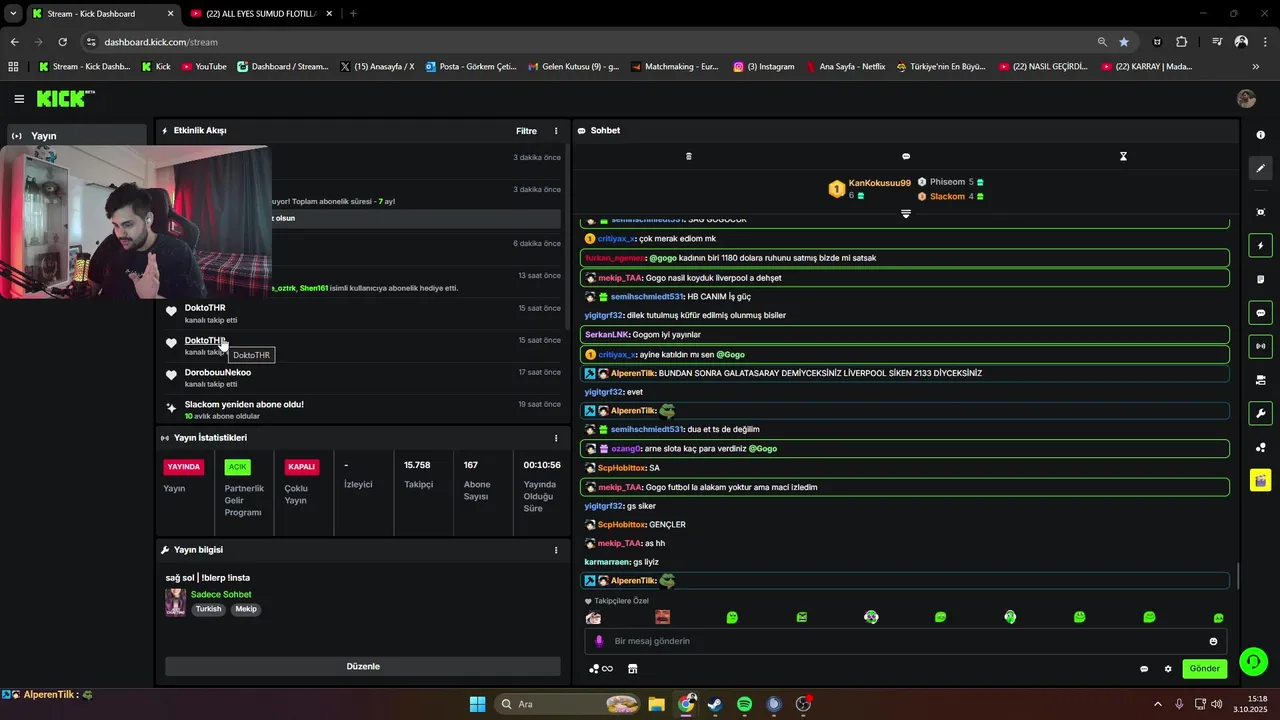Expand the bookmarks overflow chevron
The image size is (1280, 720).
click(x=1256, y=67)
